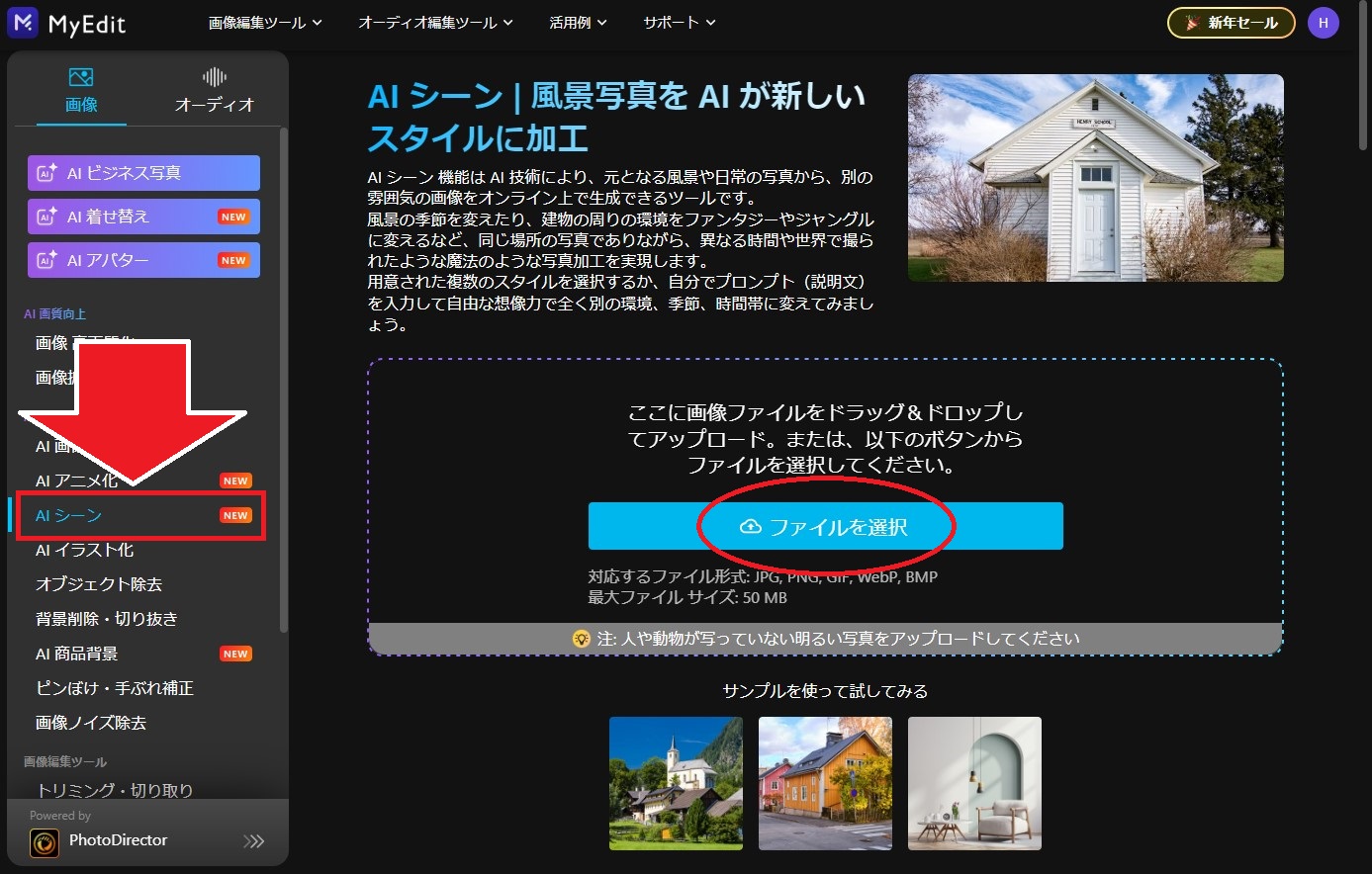Switch to the 画像 tab
Image resolution: width=1372 pixels, height=874 pixels.
tap(81, 91)
